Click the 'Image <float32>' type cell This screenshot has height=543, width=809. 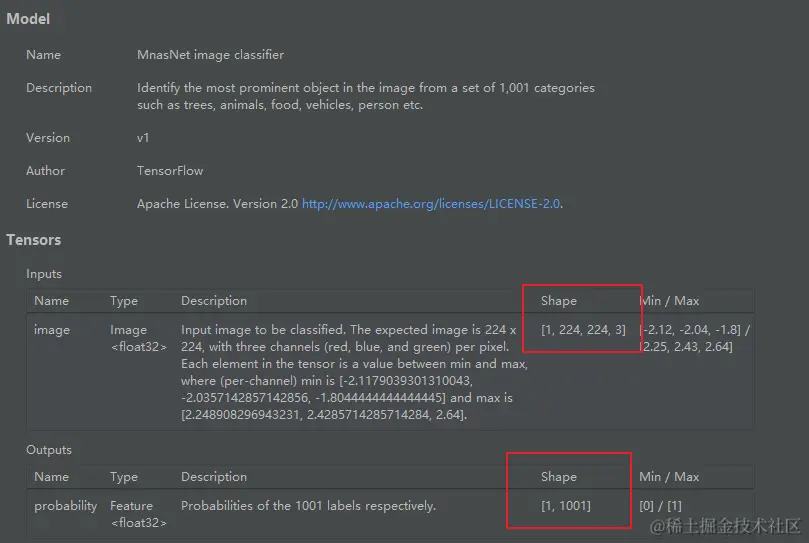[x=139, y=338]
